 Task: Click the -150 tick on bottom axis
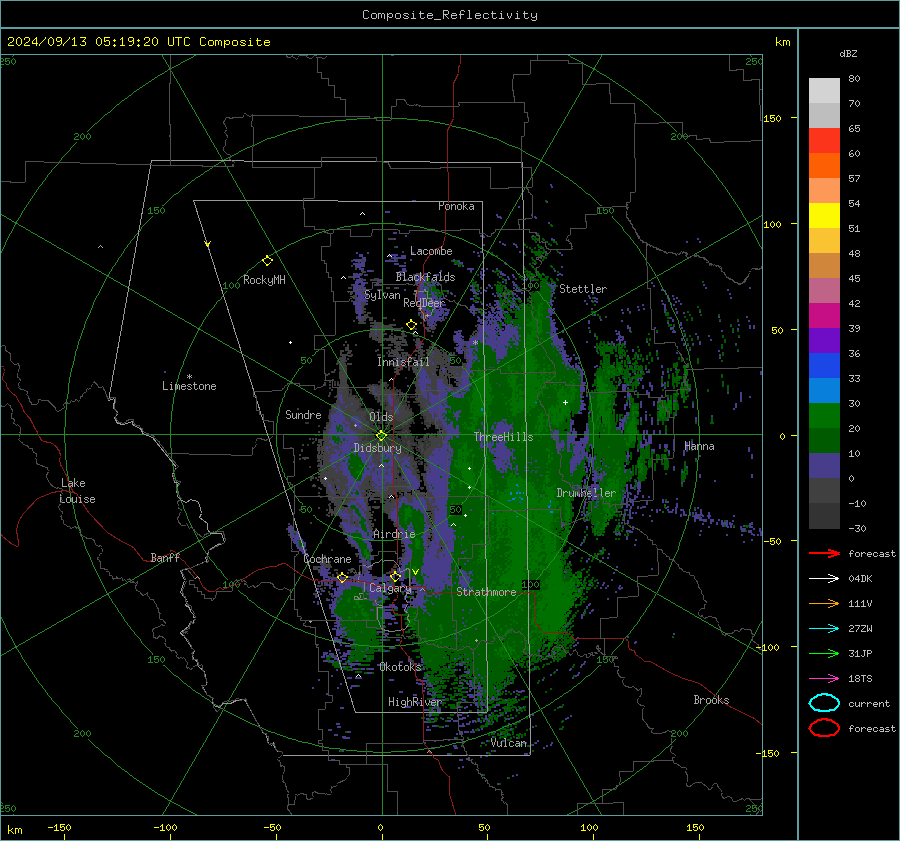(59, 827)
